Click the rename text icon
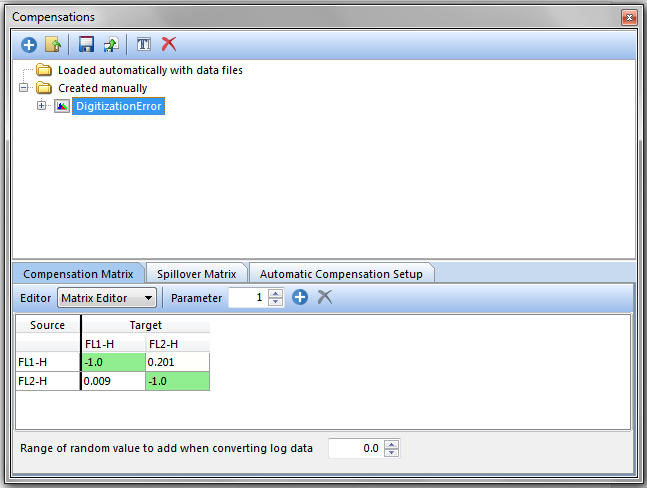 pyautogui.click(x=143, y=44)
